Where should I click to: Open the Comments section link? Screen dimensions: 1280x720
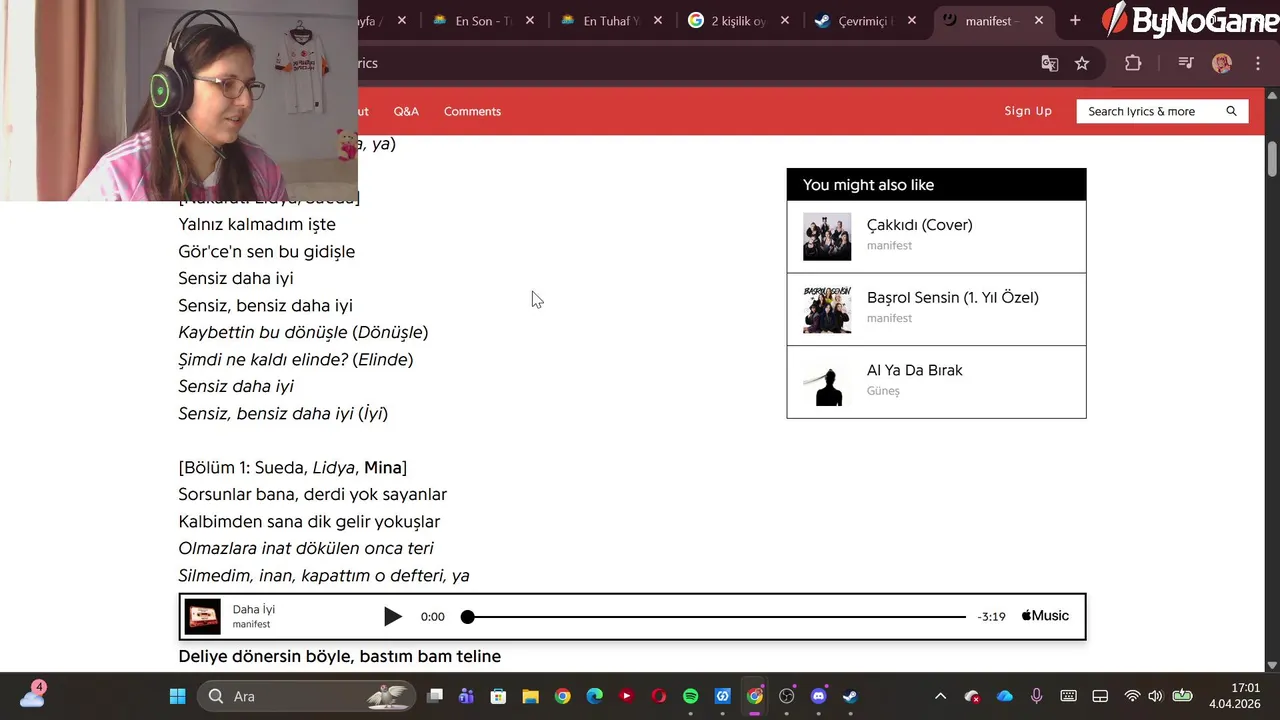pyautogui.click(x=472, y=111)
